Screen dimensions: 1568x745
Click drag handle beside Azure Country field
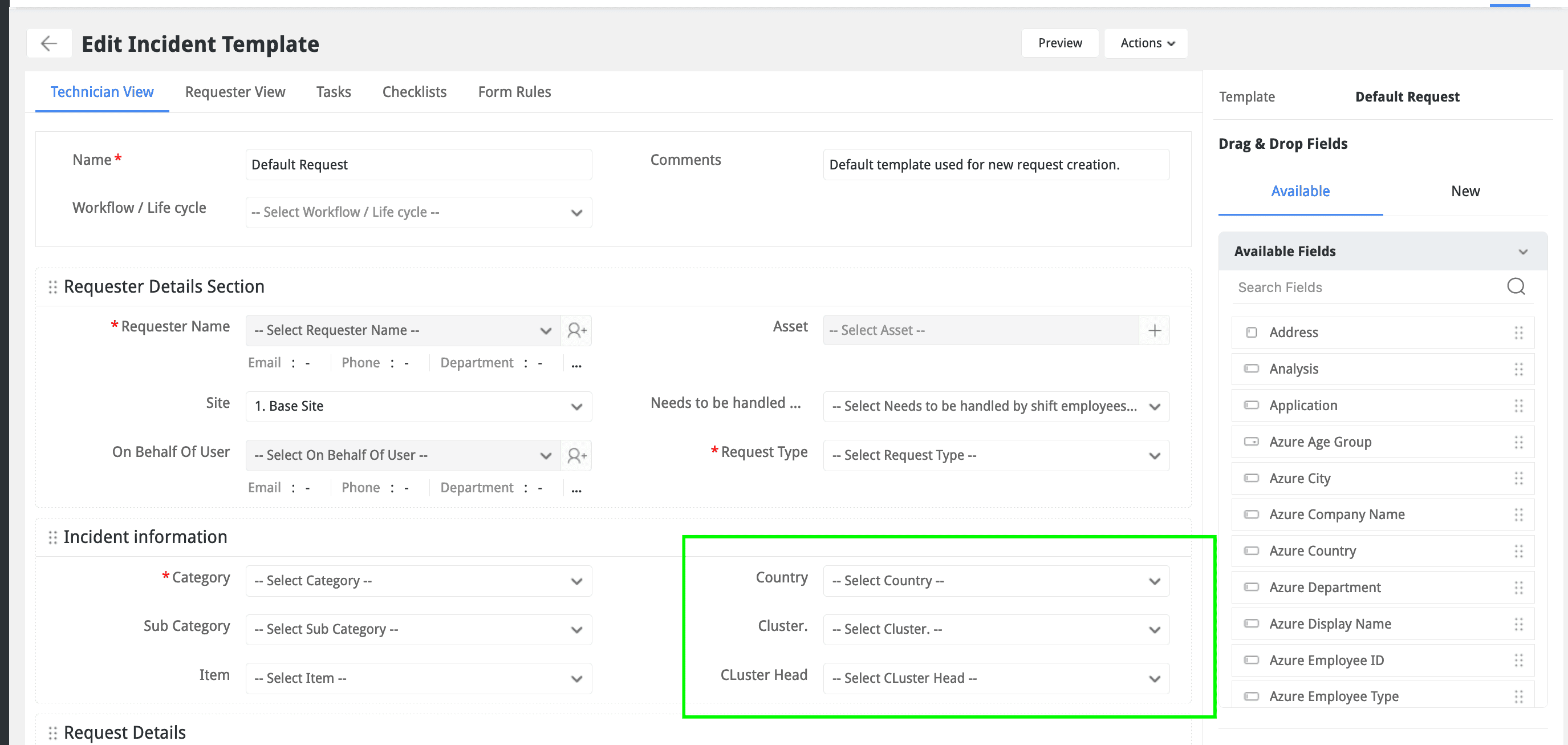(1518, 550)
